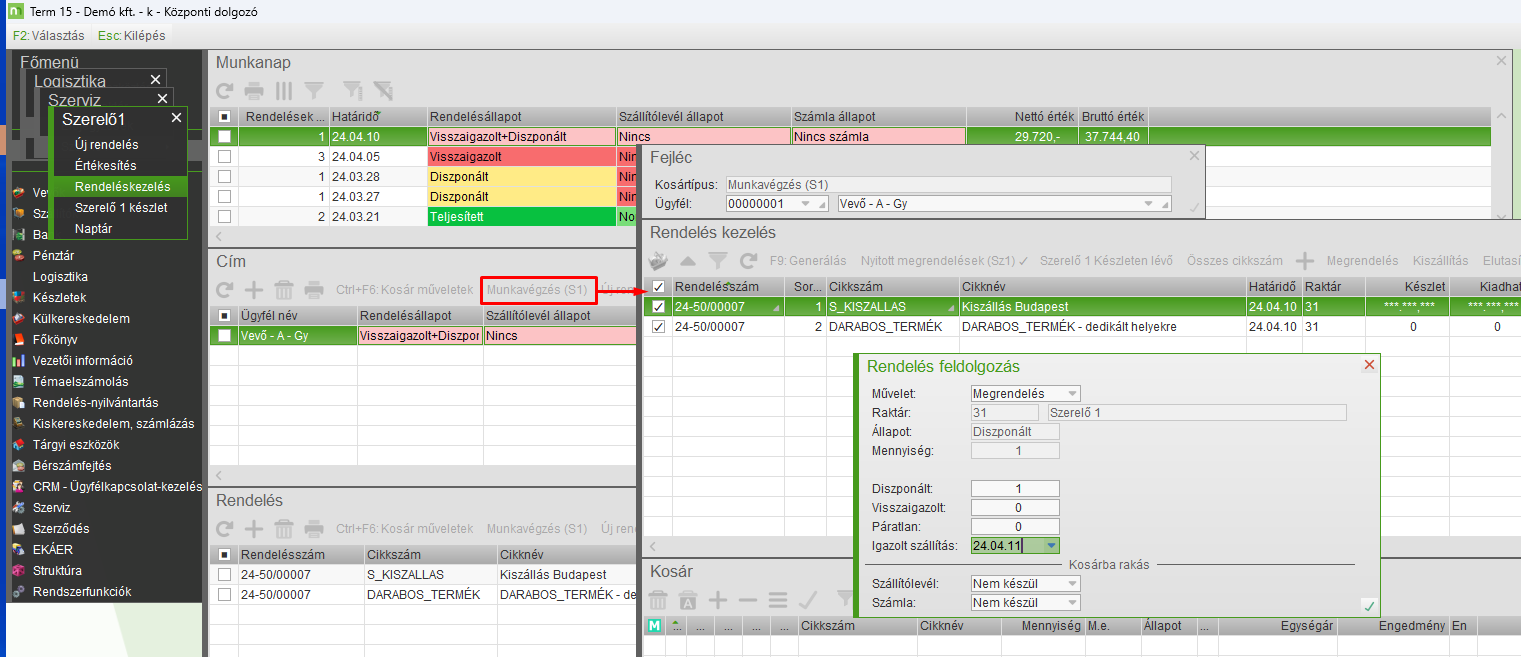
Task: Open the Vevő - A - Gy customer dropdown
Action: point(1149,204)
